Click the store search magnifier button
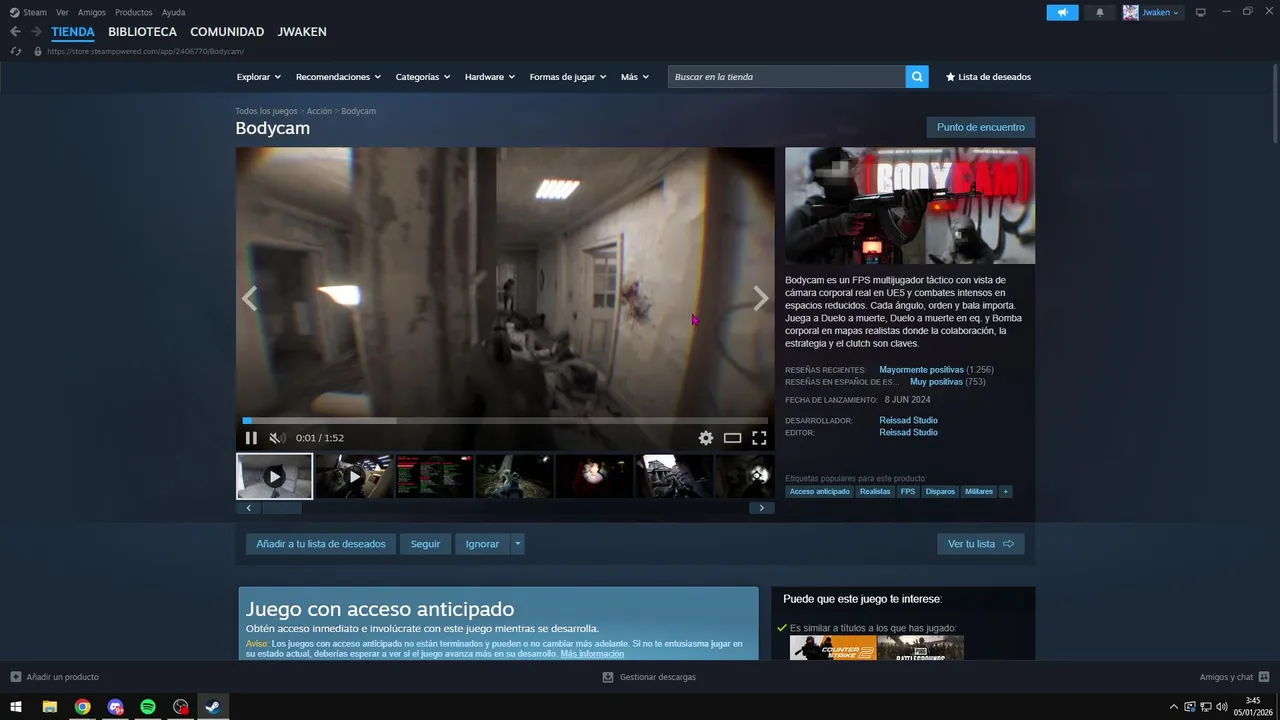 917,77
